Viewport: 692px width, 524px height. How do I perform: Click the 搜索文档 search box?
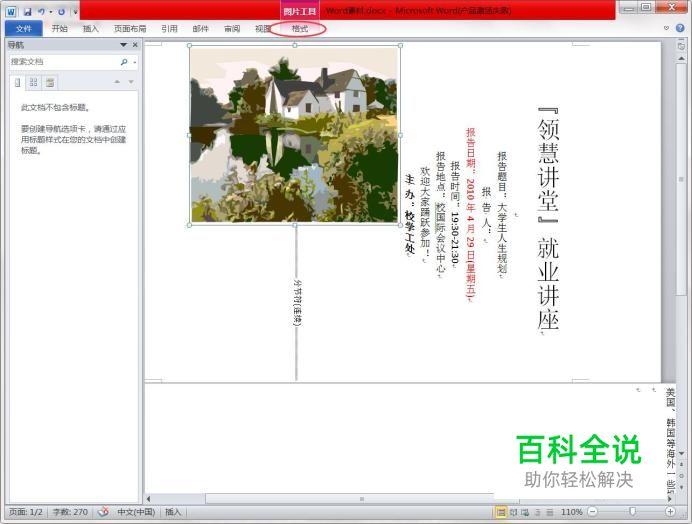coord(63,62)
